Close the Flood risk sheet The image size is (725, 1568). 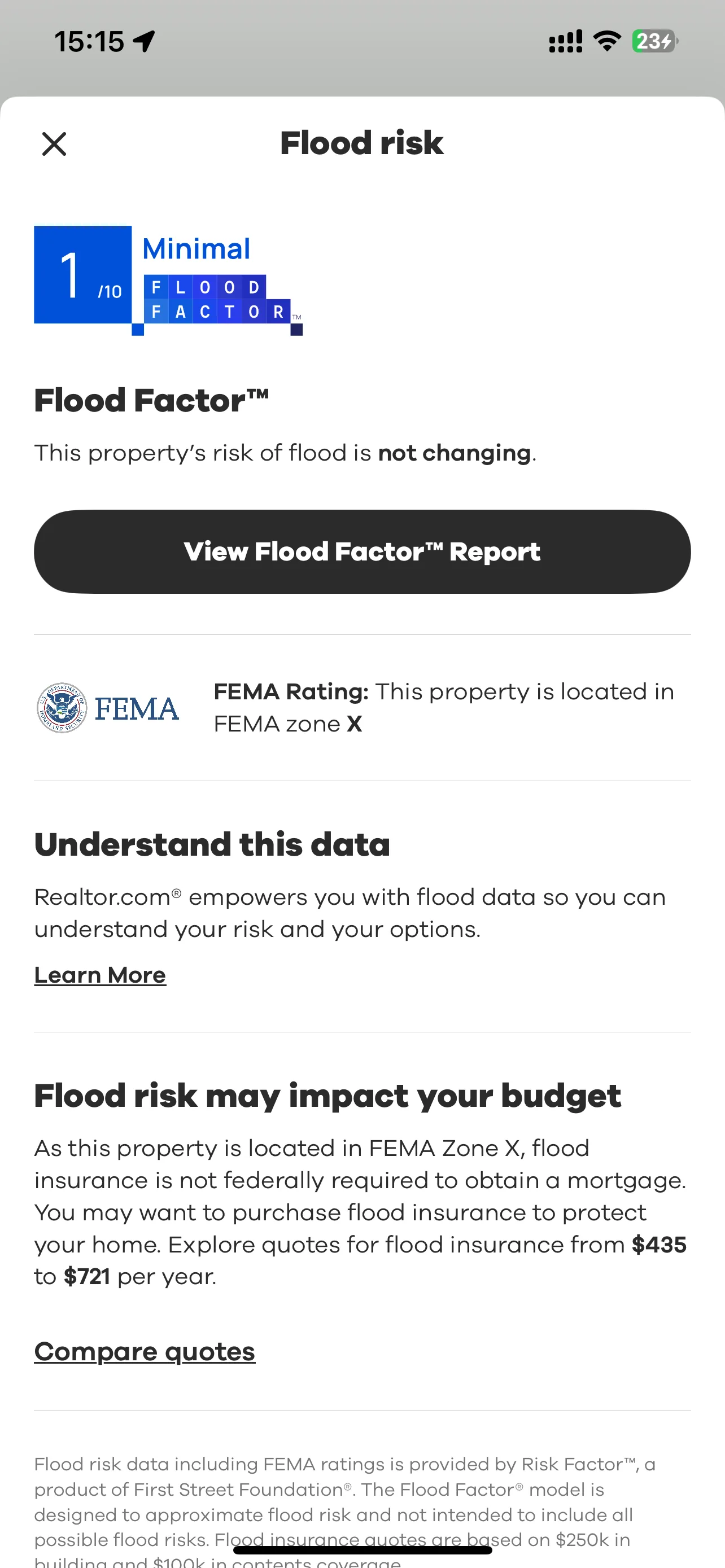[x=54, y=144]
